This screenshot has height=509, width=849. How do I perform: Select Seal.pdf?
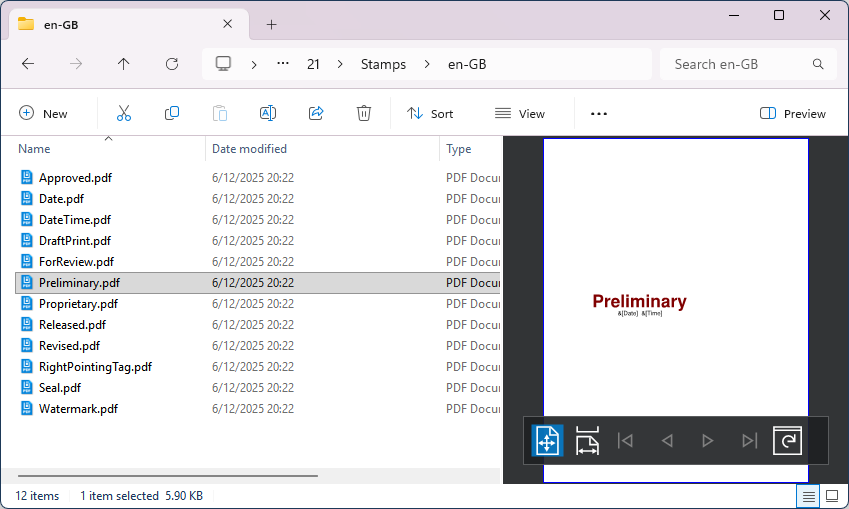click(x=258, y=388)
